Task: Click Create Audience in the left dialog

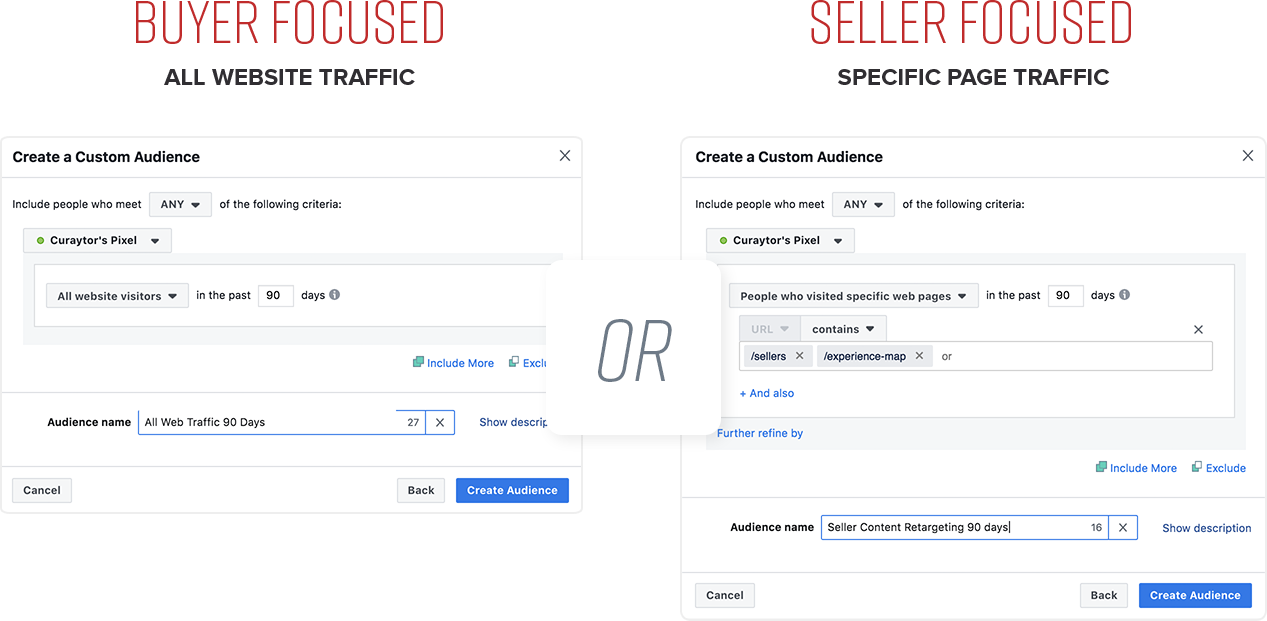Action: click(512, 490)
